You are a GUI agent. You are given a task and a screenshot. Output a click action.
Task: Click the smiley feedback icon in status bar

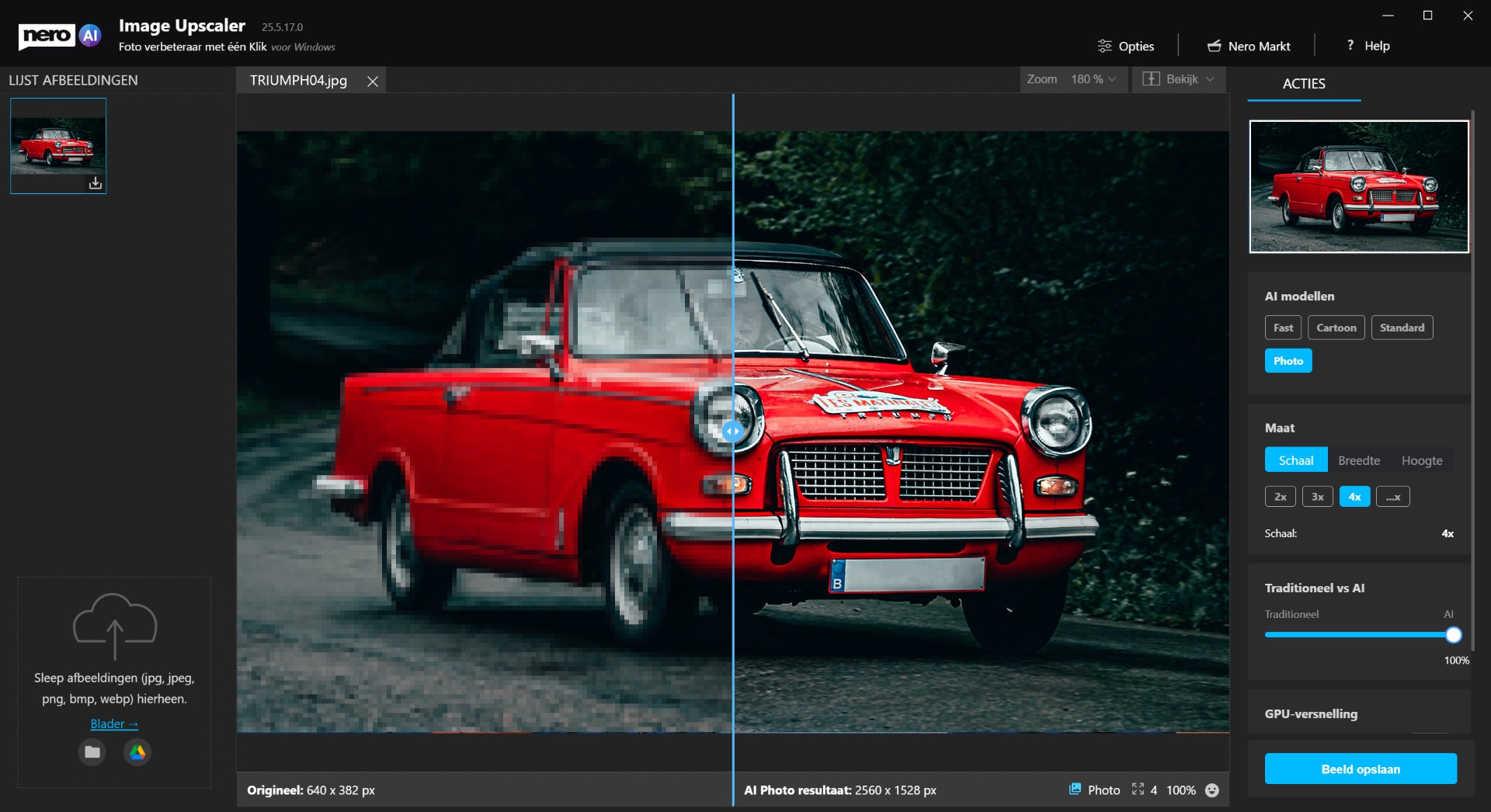(x=1211, y=790)
